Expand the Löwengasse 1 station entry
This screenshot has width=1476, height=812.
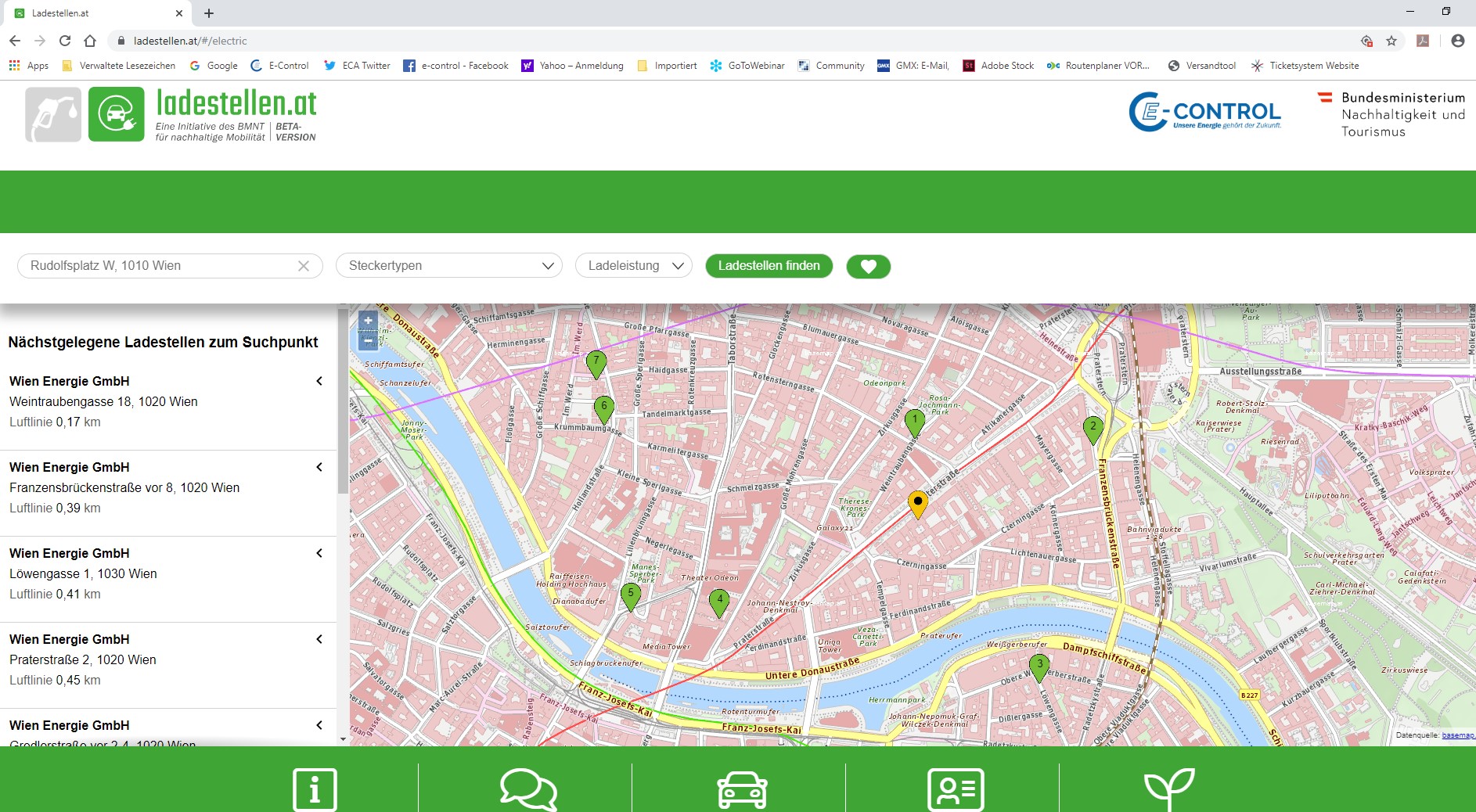point(319,553)
